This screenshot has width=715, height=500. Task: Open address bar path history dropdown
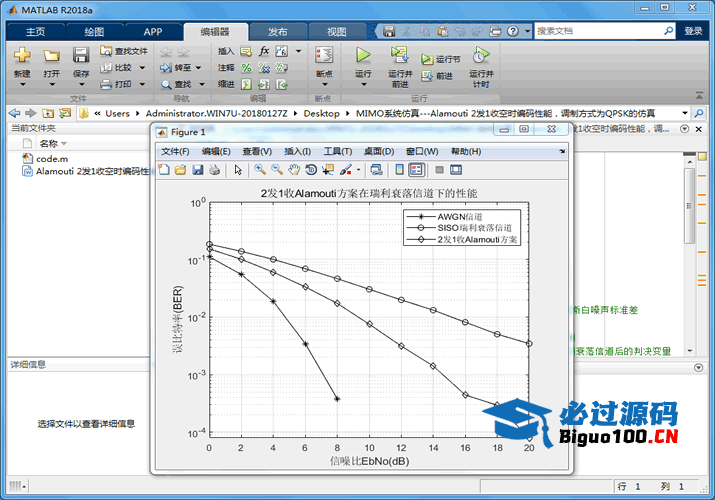[684, 113]
